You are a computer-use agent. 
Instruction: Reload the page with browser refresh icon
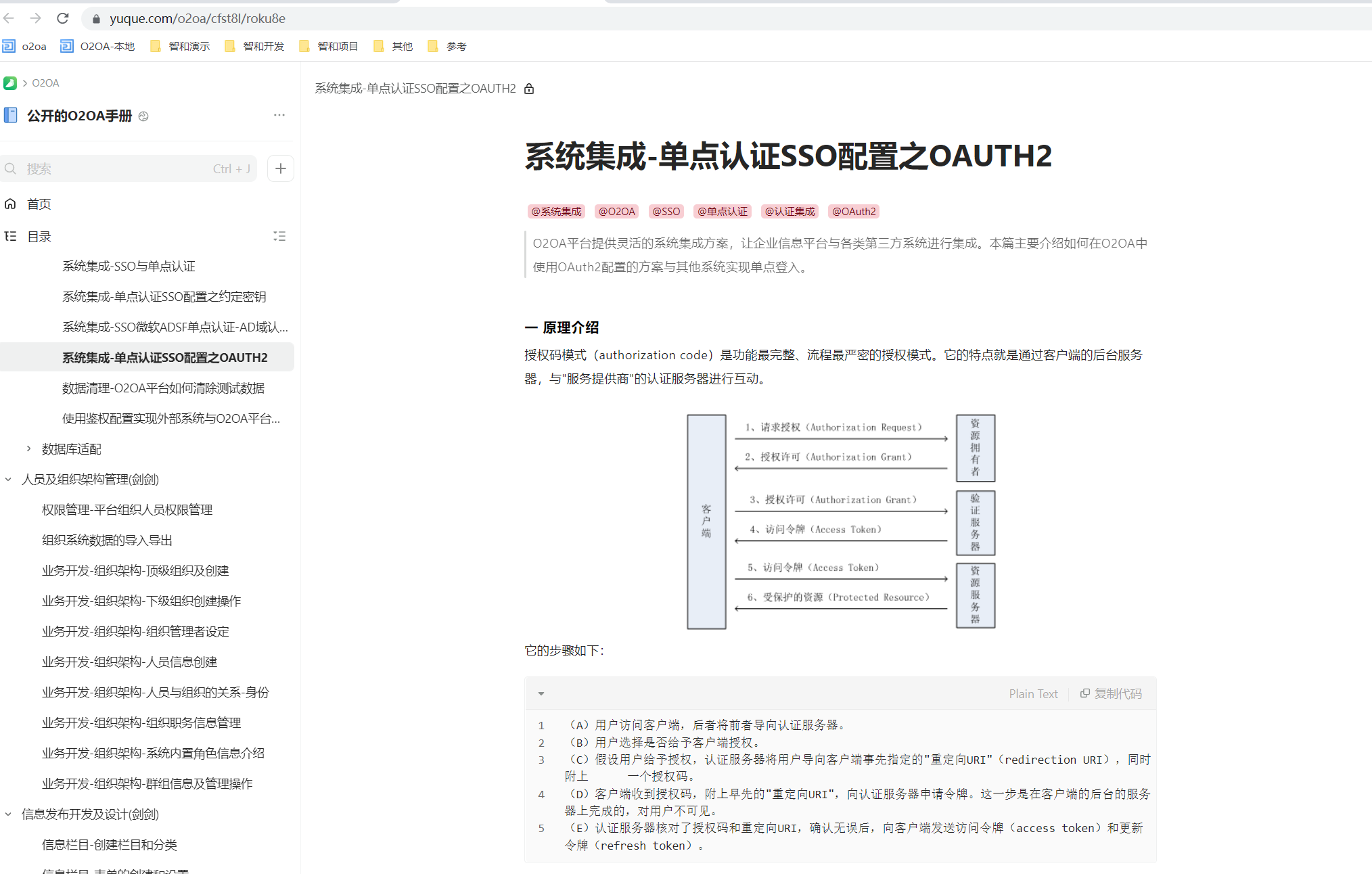(63, 18)
